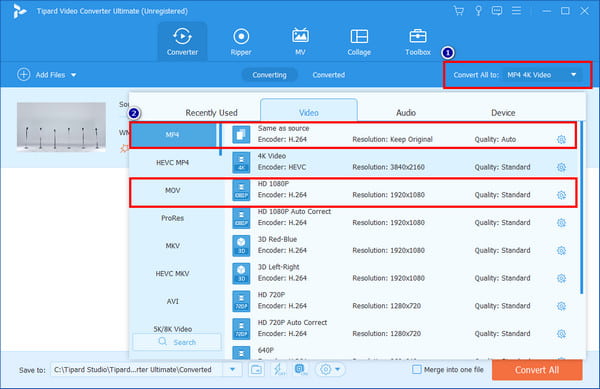Viewport: 600px width, 389px height.
Task: Select HEVC MP4 format in sidebar
Action: [173, 163]
